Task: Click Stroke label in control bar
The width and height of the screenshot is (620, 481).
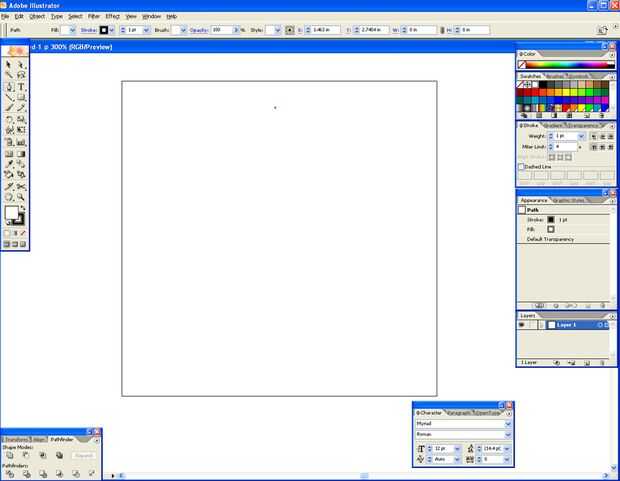Action: [89, 30]
